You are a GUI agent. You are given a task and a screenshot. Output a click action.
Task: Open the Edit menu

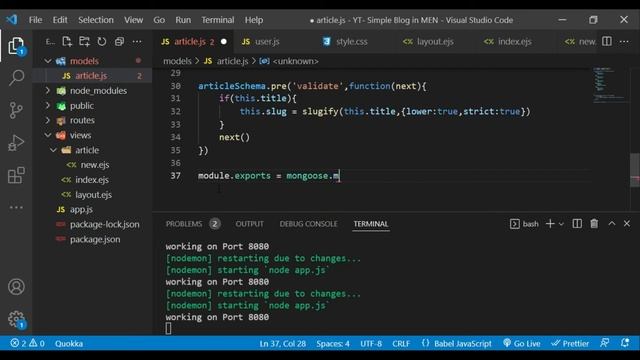coord(60,20)
